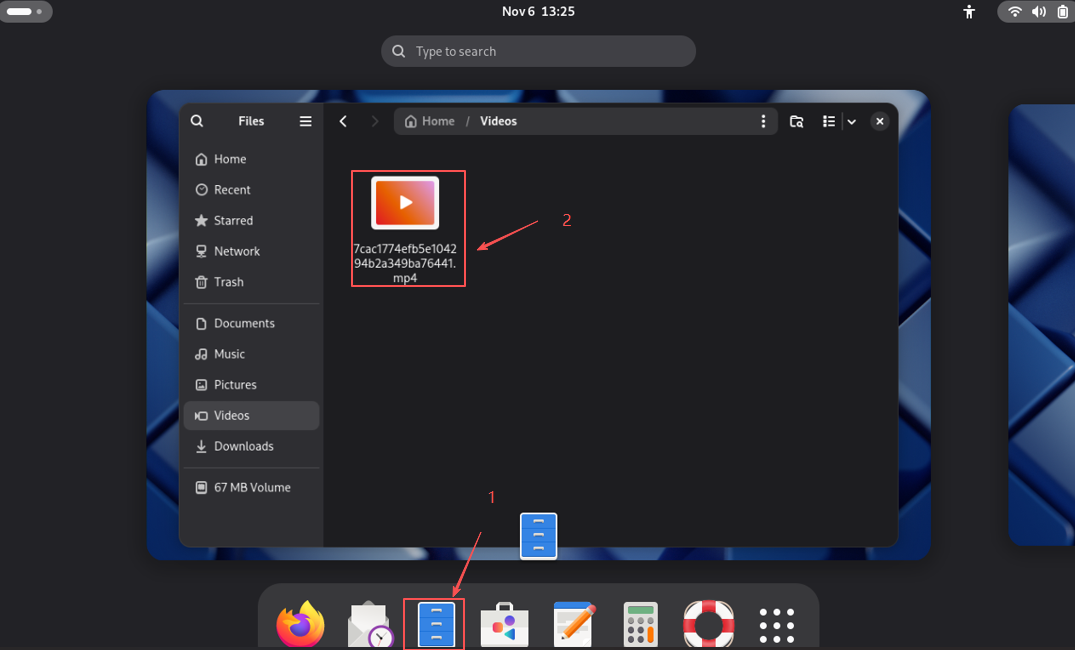Open the mp4 video file thumbnail
1075x650 pixels.
coord(405,203)
